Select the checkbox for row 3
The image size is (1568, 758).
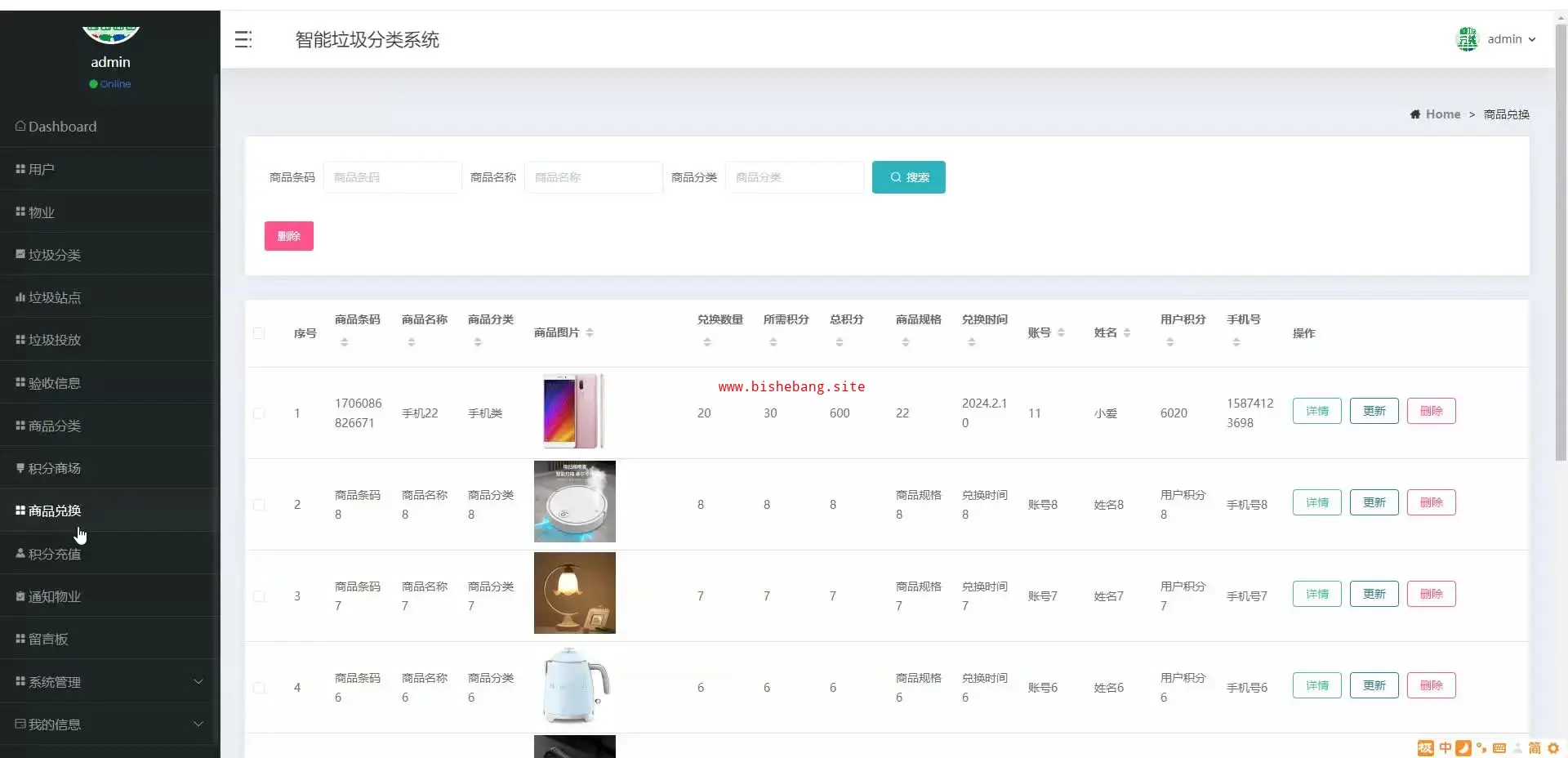pyautogui.click(x=259, y=596)
